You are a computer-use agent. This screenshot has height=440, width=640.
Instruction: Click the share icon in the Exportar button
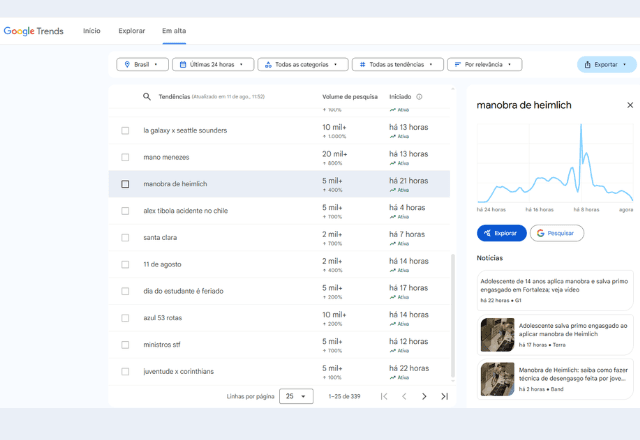pyautogui.click(x=587, y=64)
